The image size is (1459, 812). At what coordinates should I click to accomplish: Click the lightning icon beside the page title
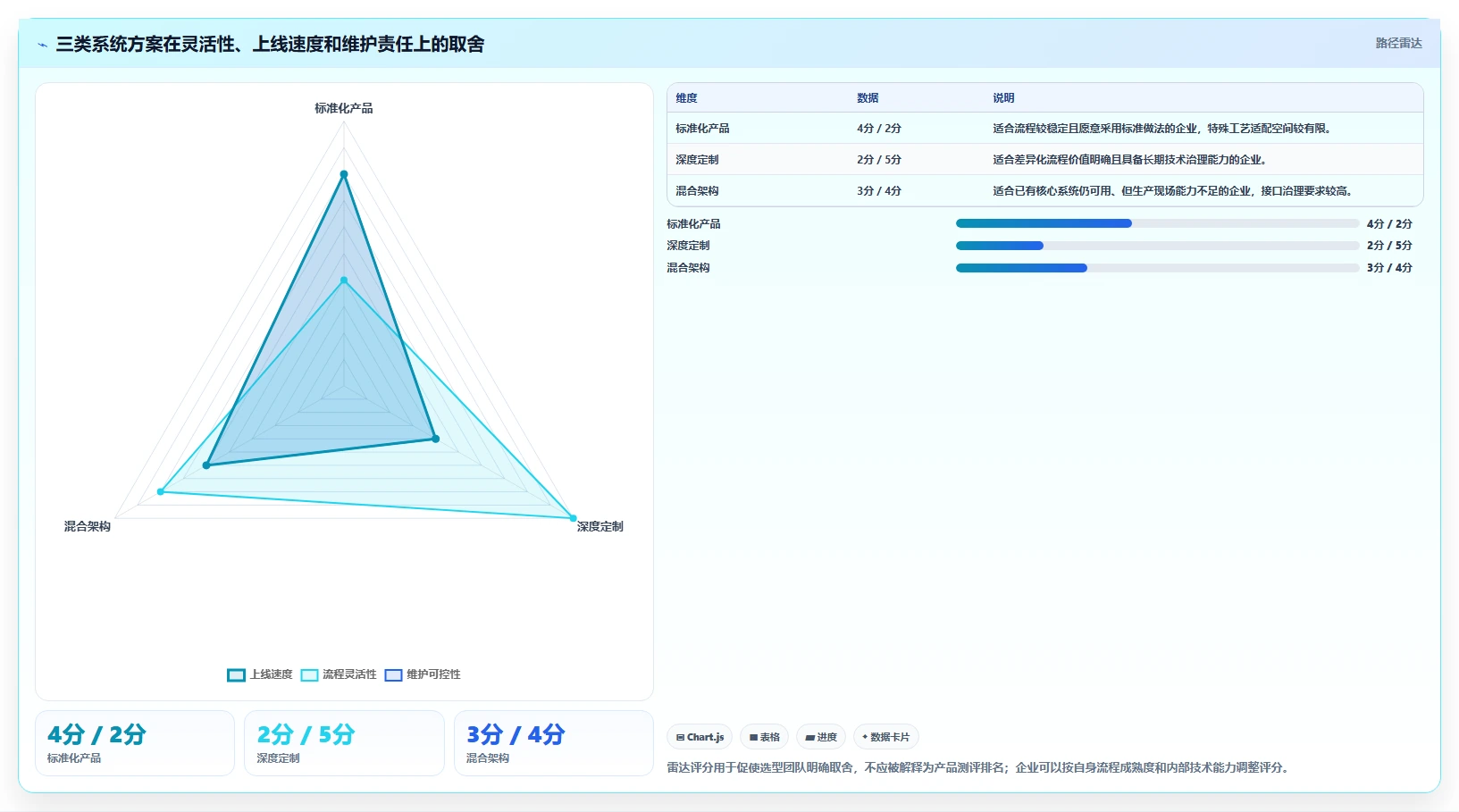pos(42,45)
